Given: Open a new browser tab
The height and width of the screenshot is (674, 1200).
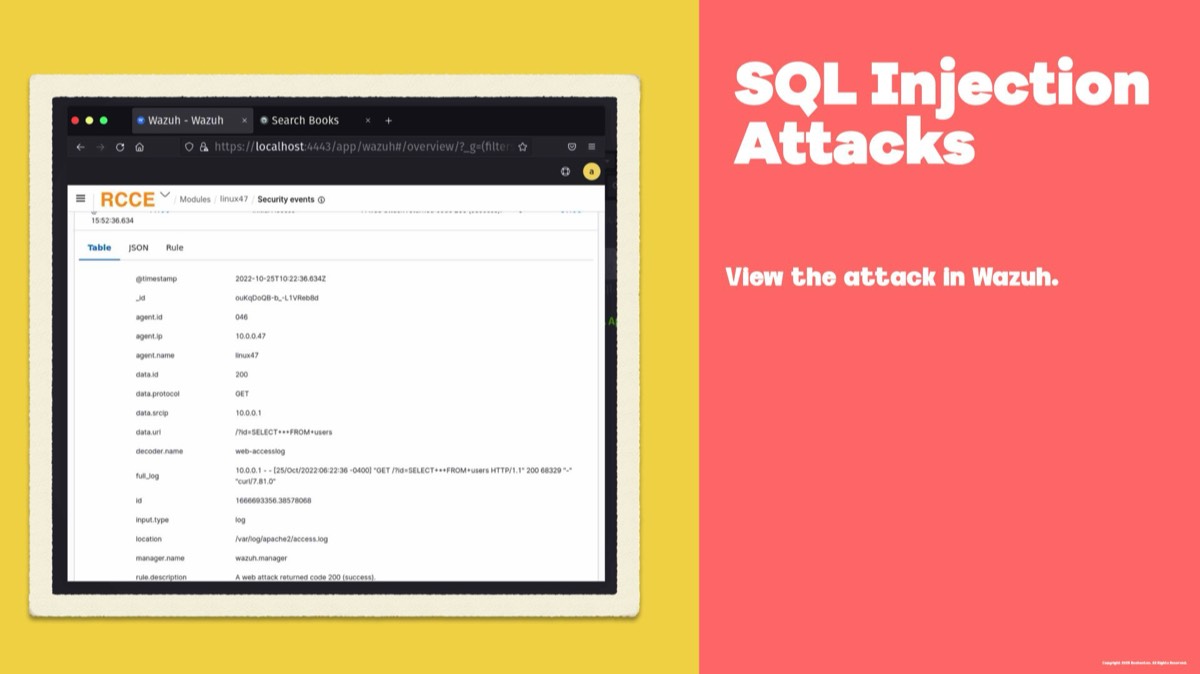Looking at the screenshot, I should [389, 121].
